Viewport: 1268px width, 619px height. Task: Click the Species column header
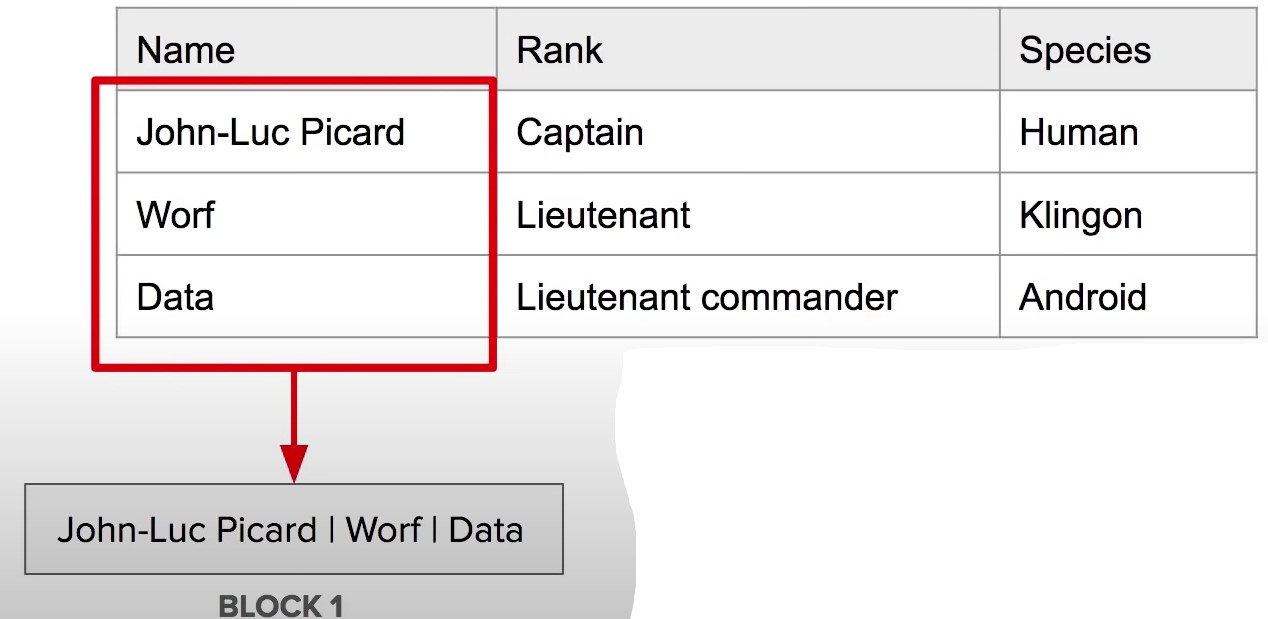click(x=1085, y=50)
